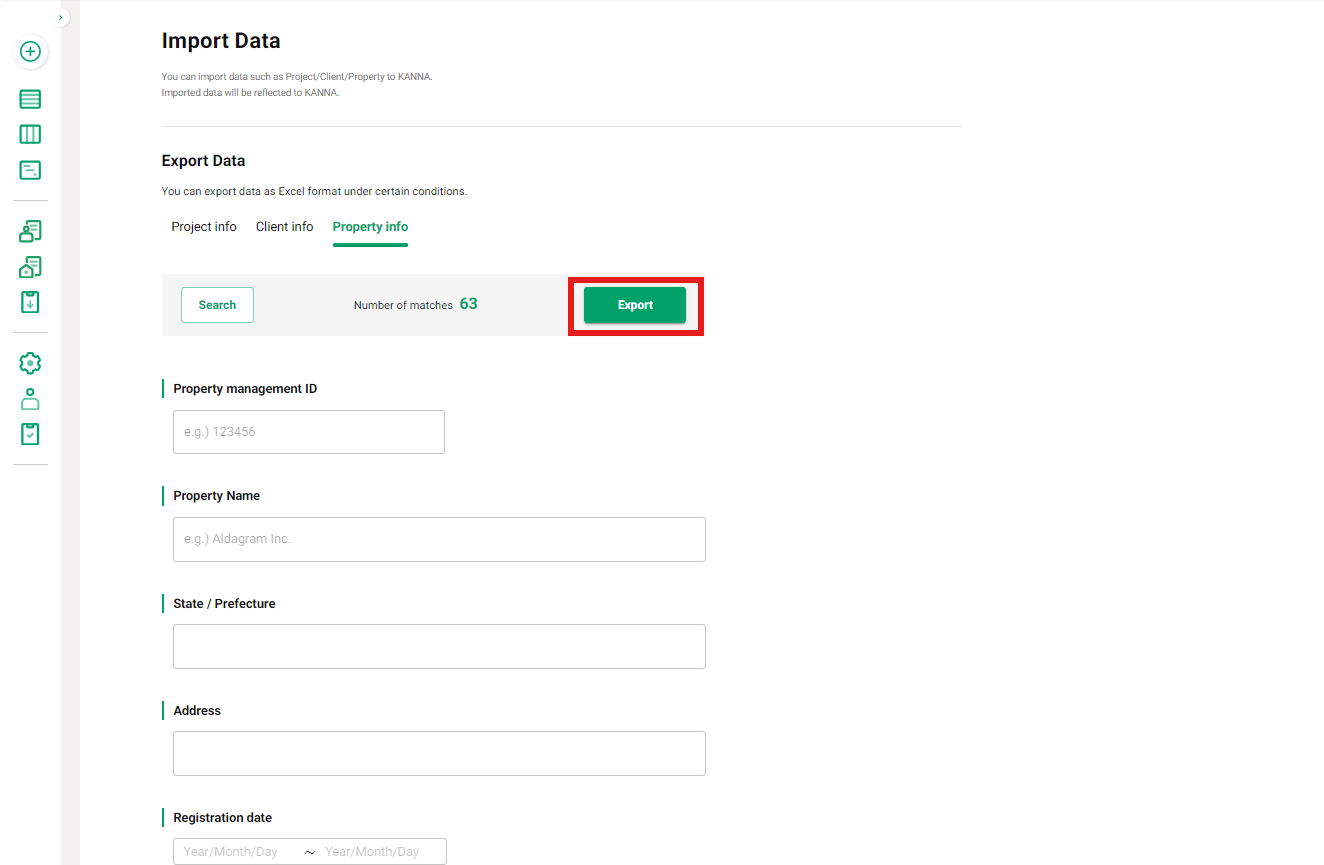Click inside the Property Name input field
This screenshot has width=1324, height=865.
pos(438,539)
